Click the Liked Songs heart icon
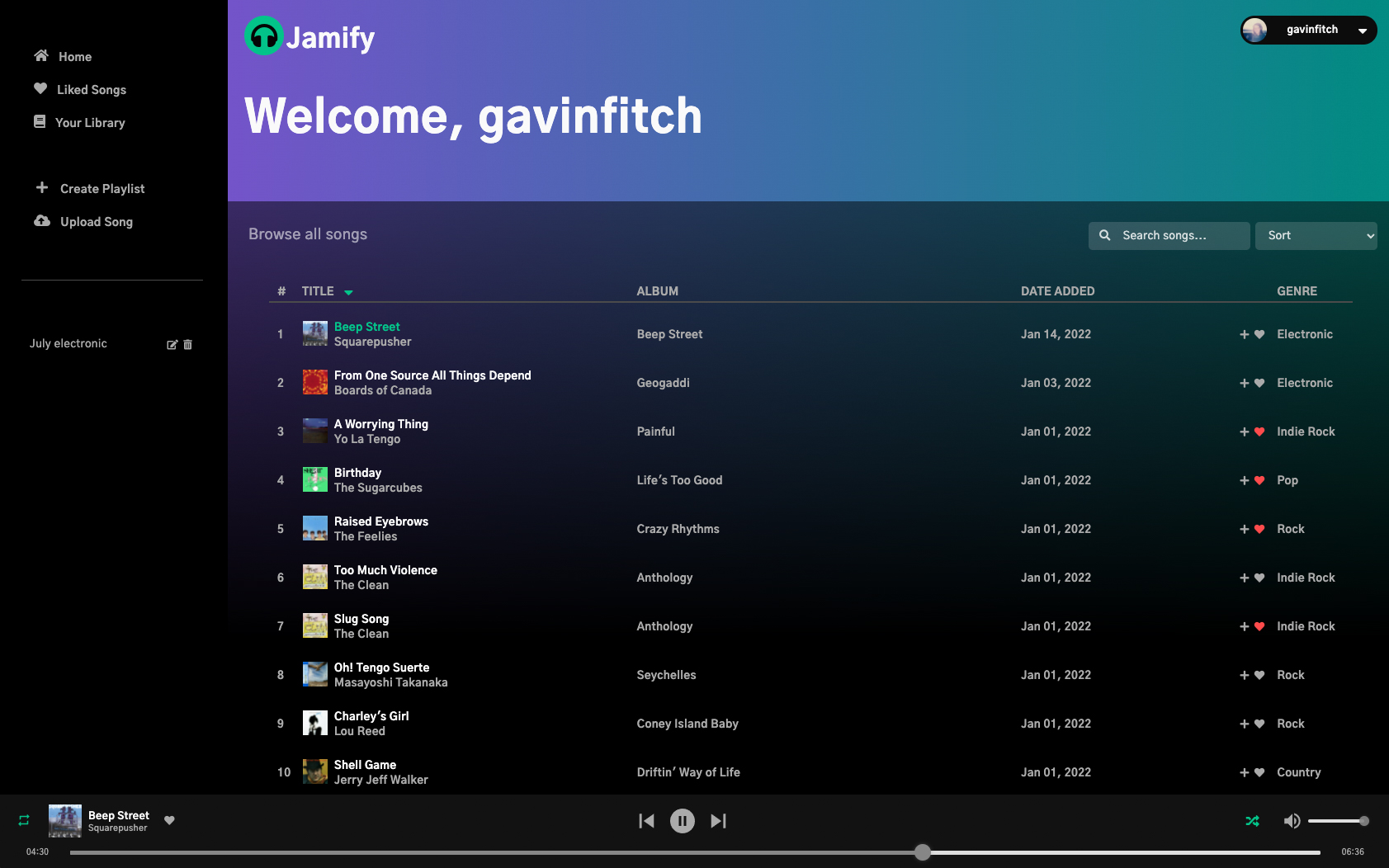Viewport: 1389px width, 868px height. (40, 88)
